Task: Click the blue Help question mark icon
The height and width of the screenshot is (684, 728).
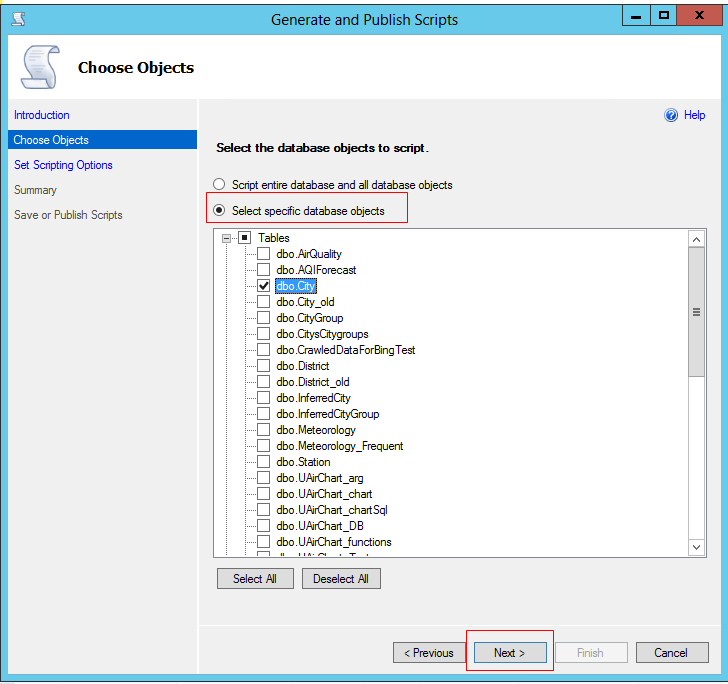Action: pos(671,116)
